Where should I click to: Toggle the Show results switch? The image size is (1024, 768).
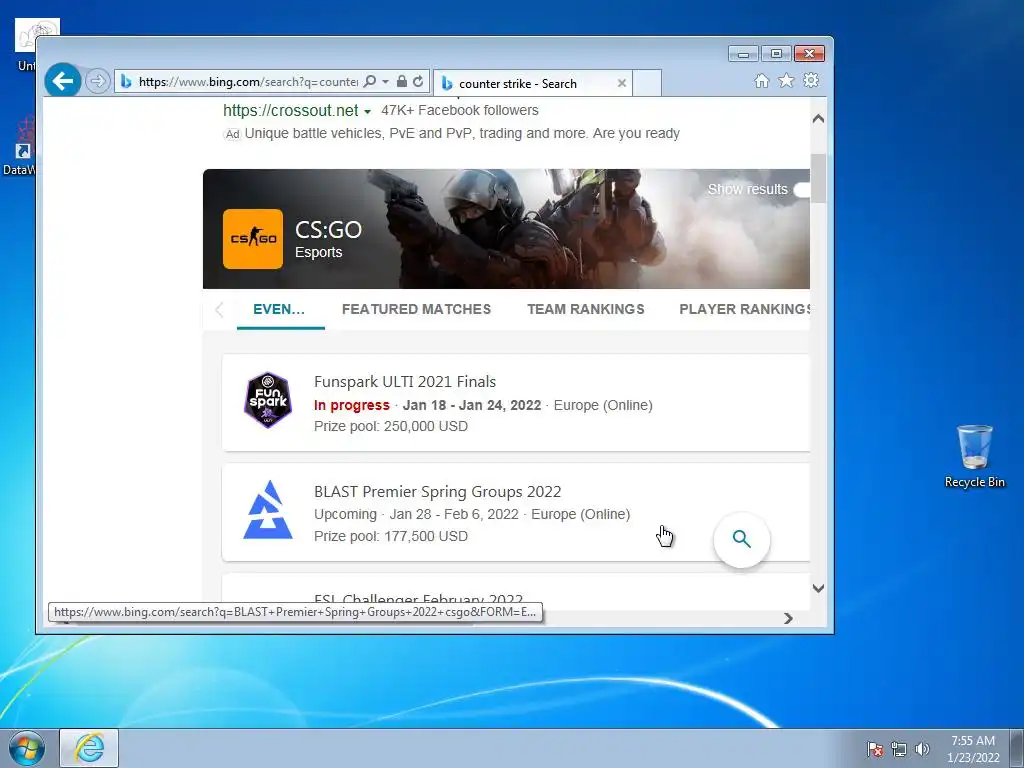pos(802,189)
